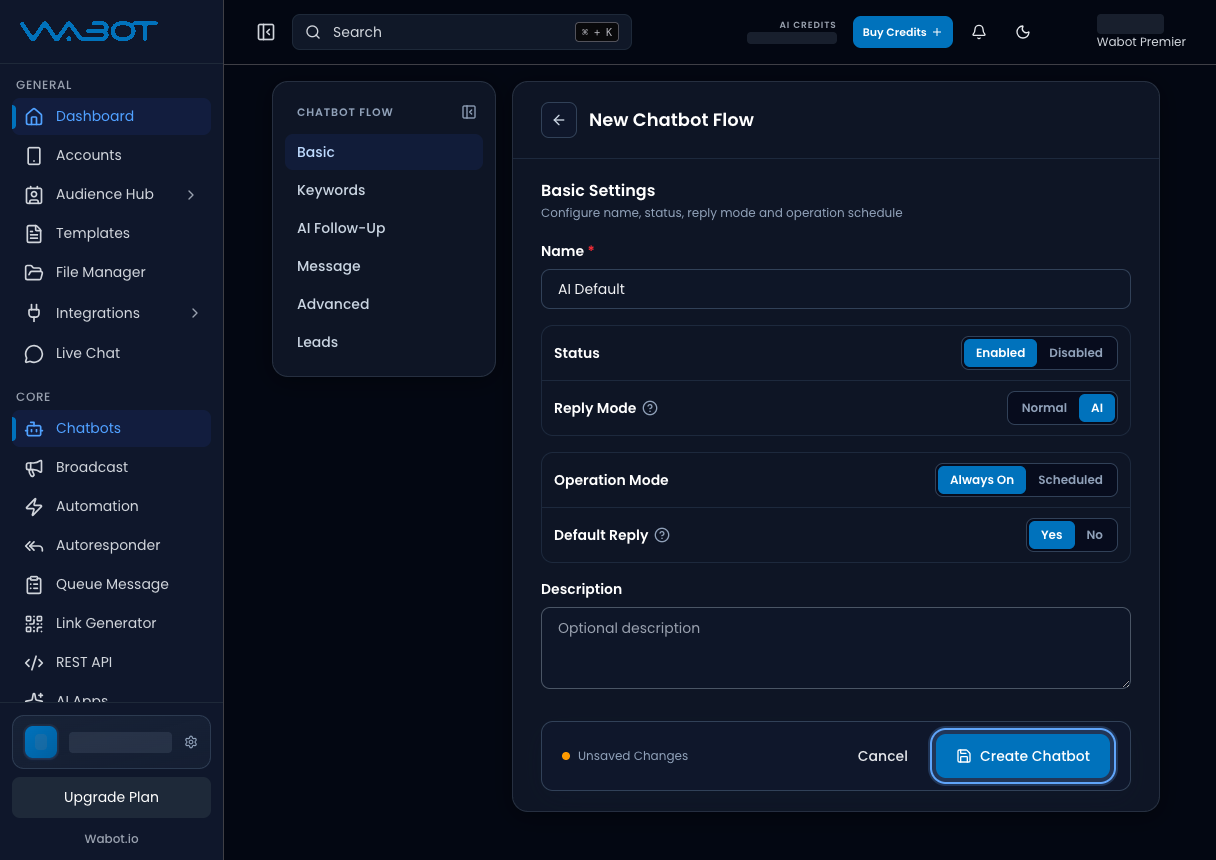Set Operation Mode to Scheduled

pyautogui.click(x=1070, y=480)
